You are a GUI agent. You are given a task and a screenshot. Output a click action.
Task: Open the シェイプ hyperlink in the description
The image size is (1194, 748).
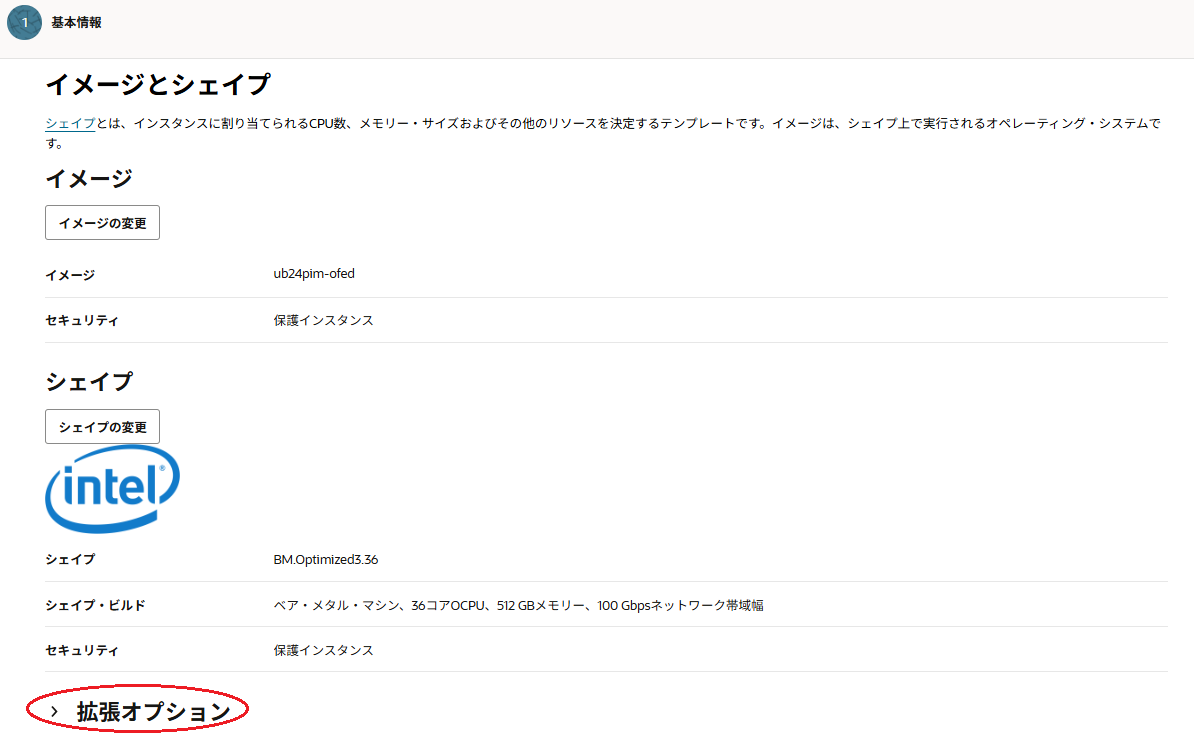tap(68, 123)
